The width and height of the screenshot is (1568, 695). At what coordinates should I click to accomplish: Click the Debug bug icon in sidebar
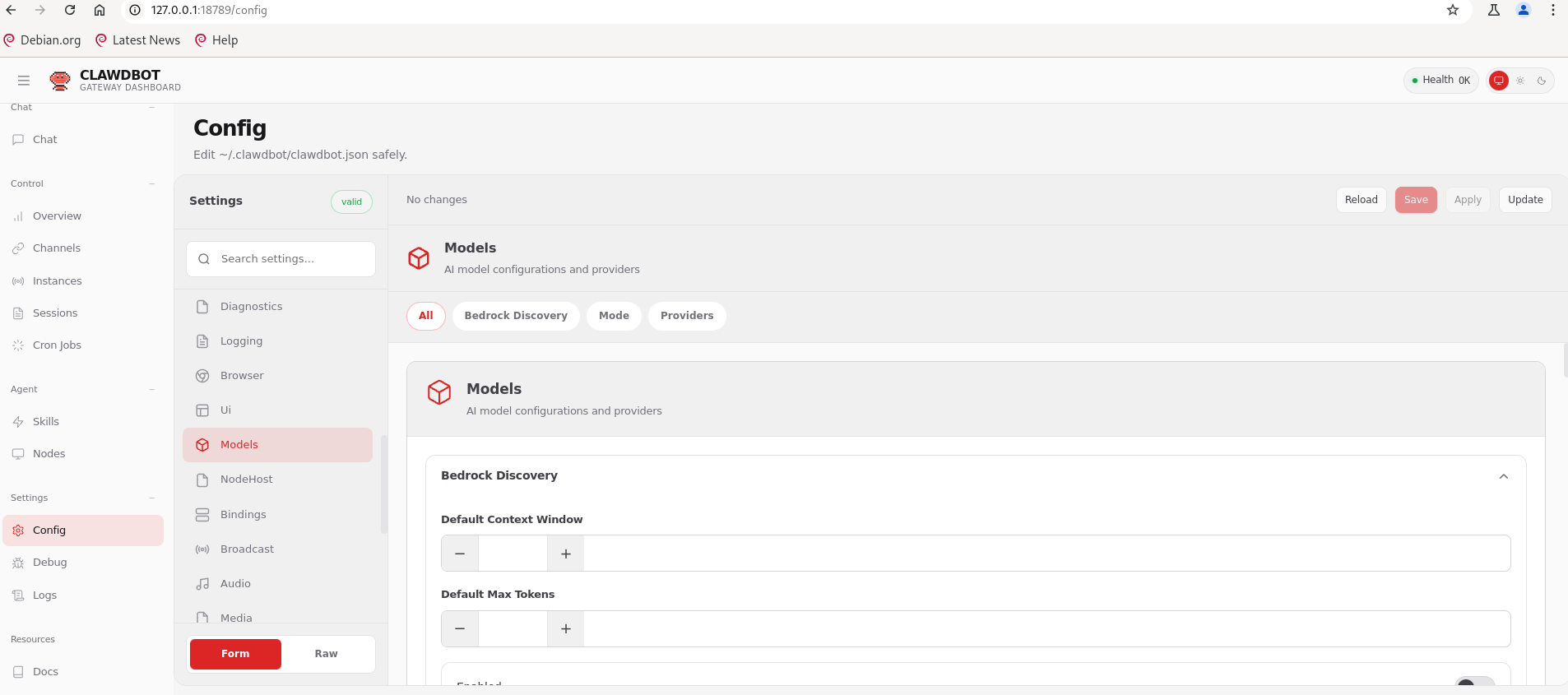tap(18, 563)
